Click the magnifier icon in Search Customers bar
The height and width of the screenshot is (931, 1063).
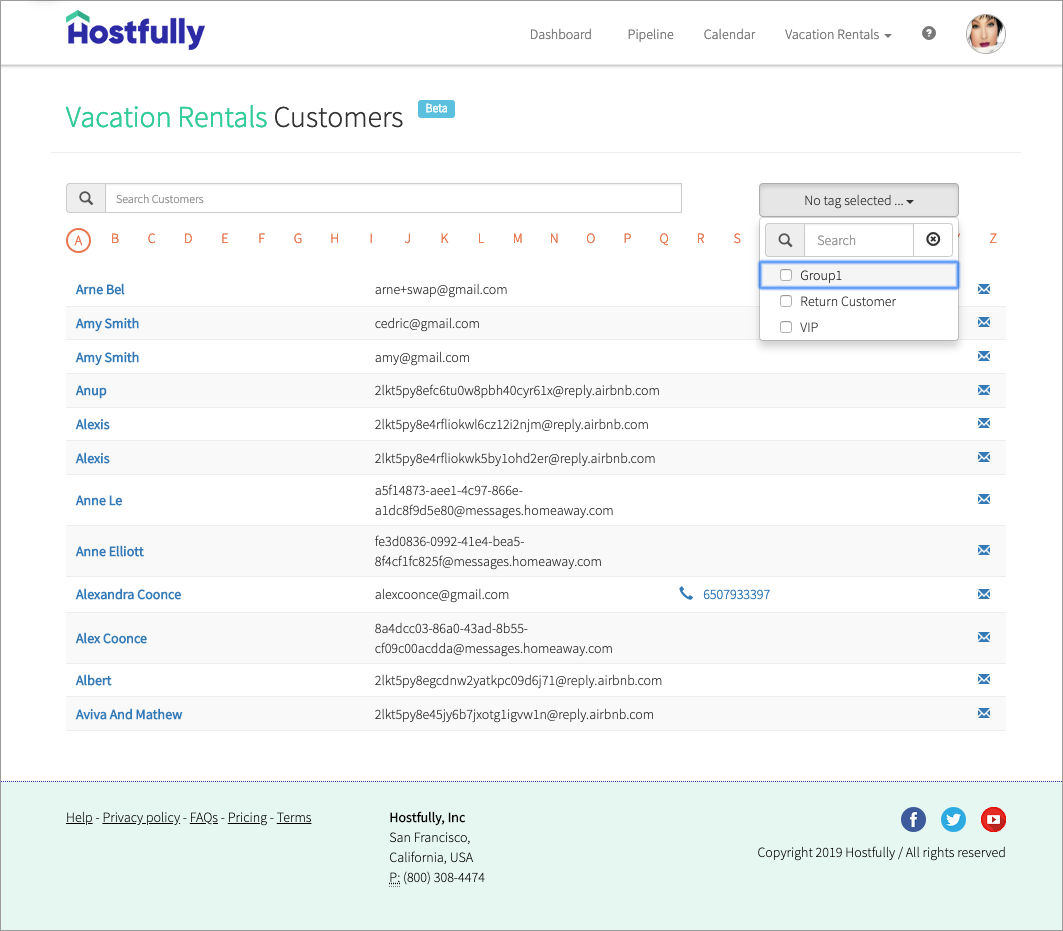click(x=85, y=197)
